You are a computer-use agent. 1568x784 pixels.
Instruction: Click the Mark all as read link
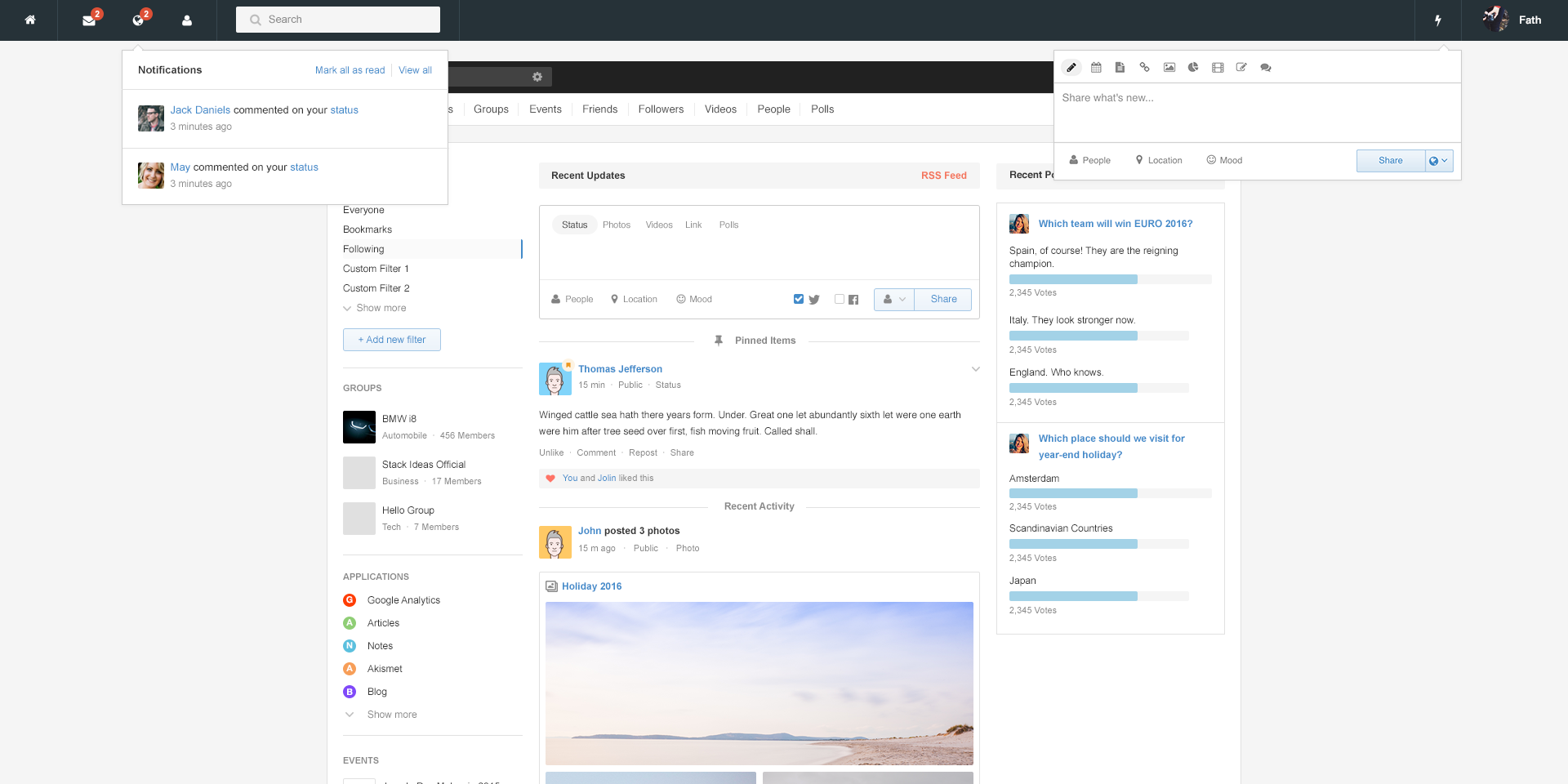(x=350, y=70)
